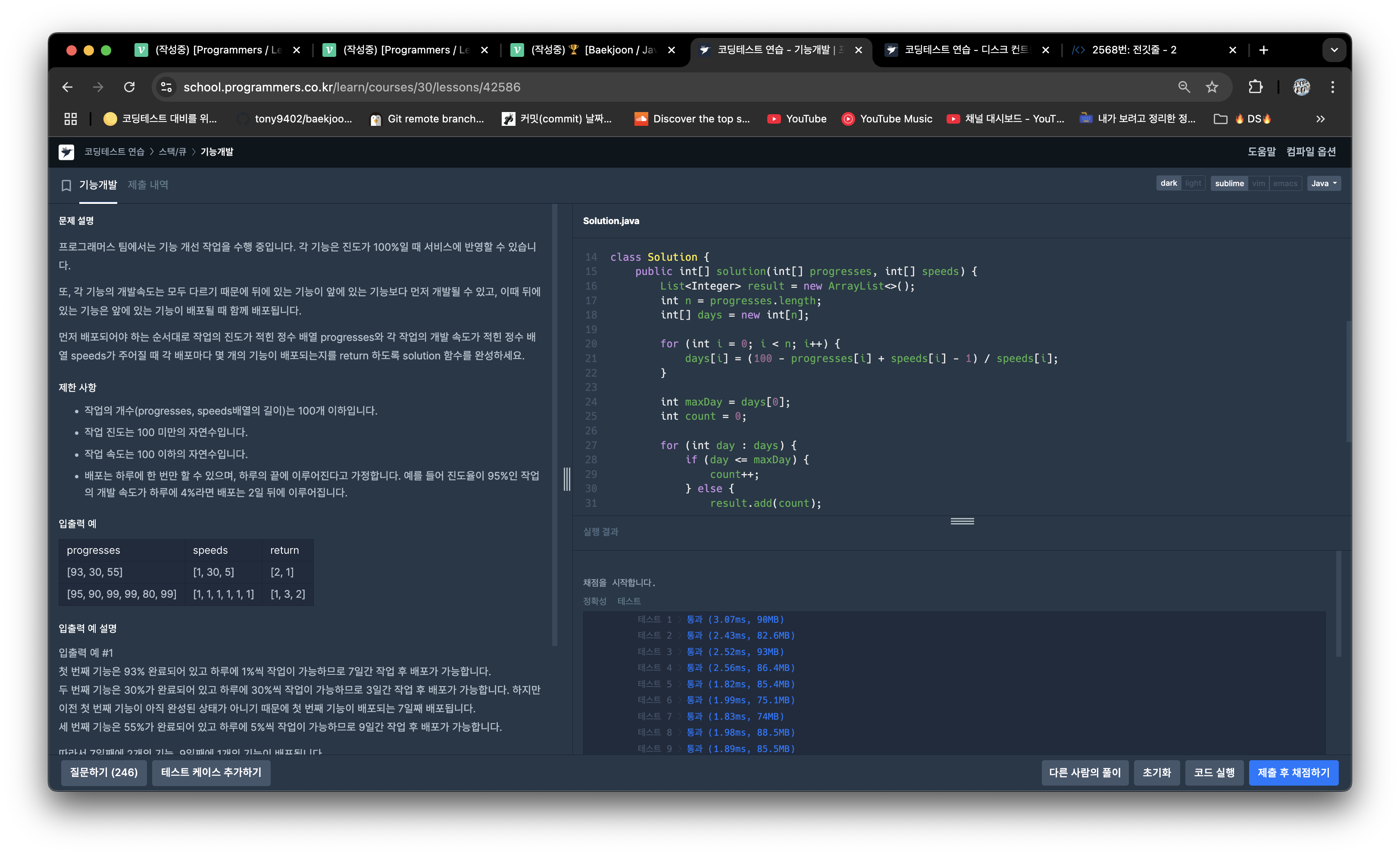Open the DS bookmarks folder

pos(1243,119)
